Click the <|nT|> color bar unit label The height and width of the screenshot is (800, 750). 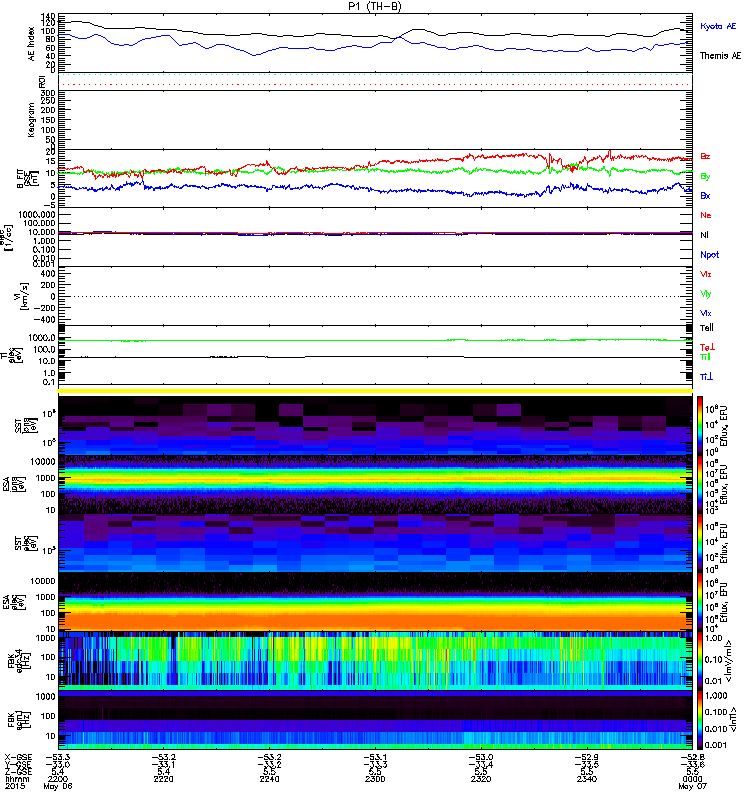coord(733,720)
